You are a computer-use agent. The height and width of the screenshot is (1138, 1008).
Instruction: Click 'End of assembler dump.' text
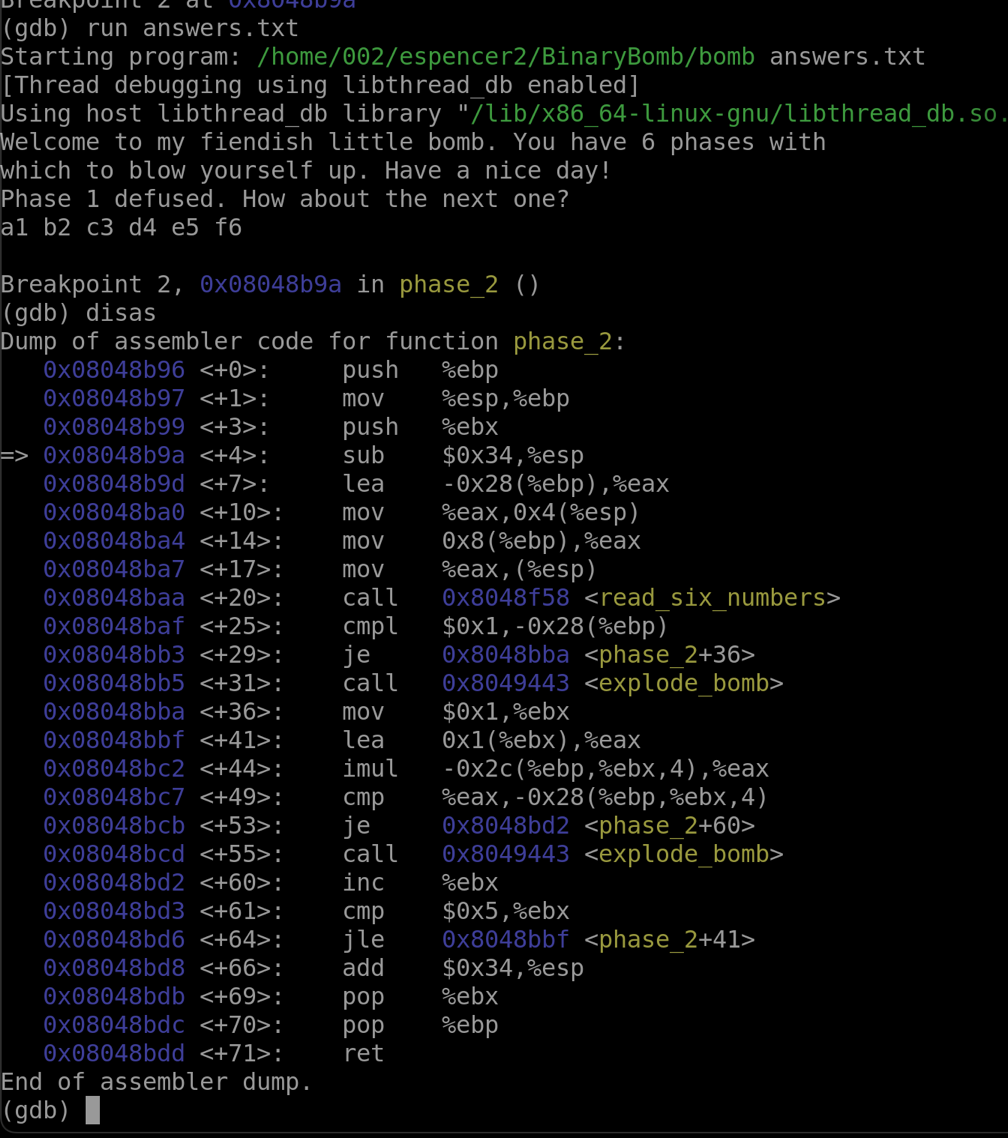click(156, 1082)
